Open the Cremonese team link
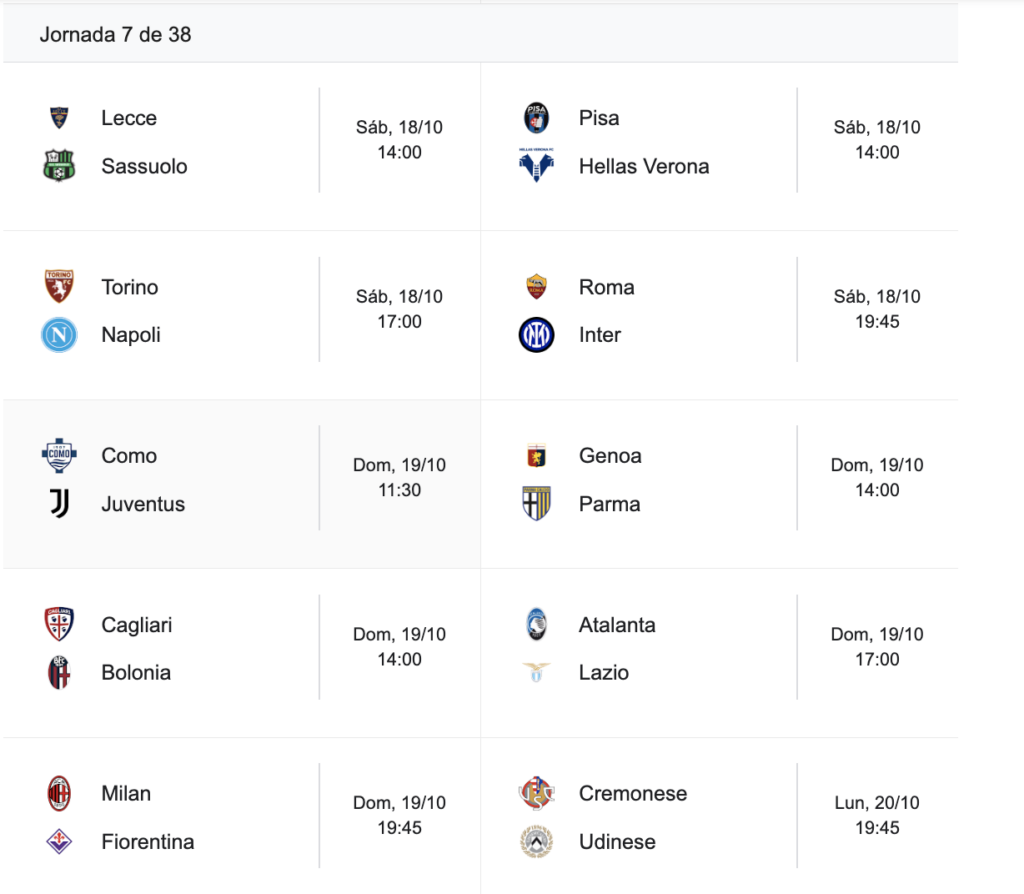This screenshot has width=1024, height=894. 633,794
